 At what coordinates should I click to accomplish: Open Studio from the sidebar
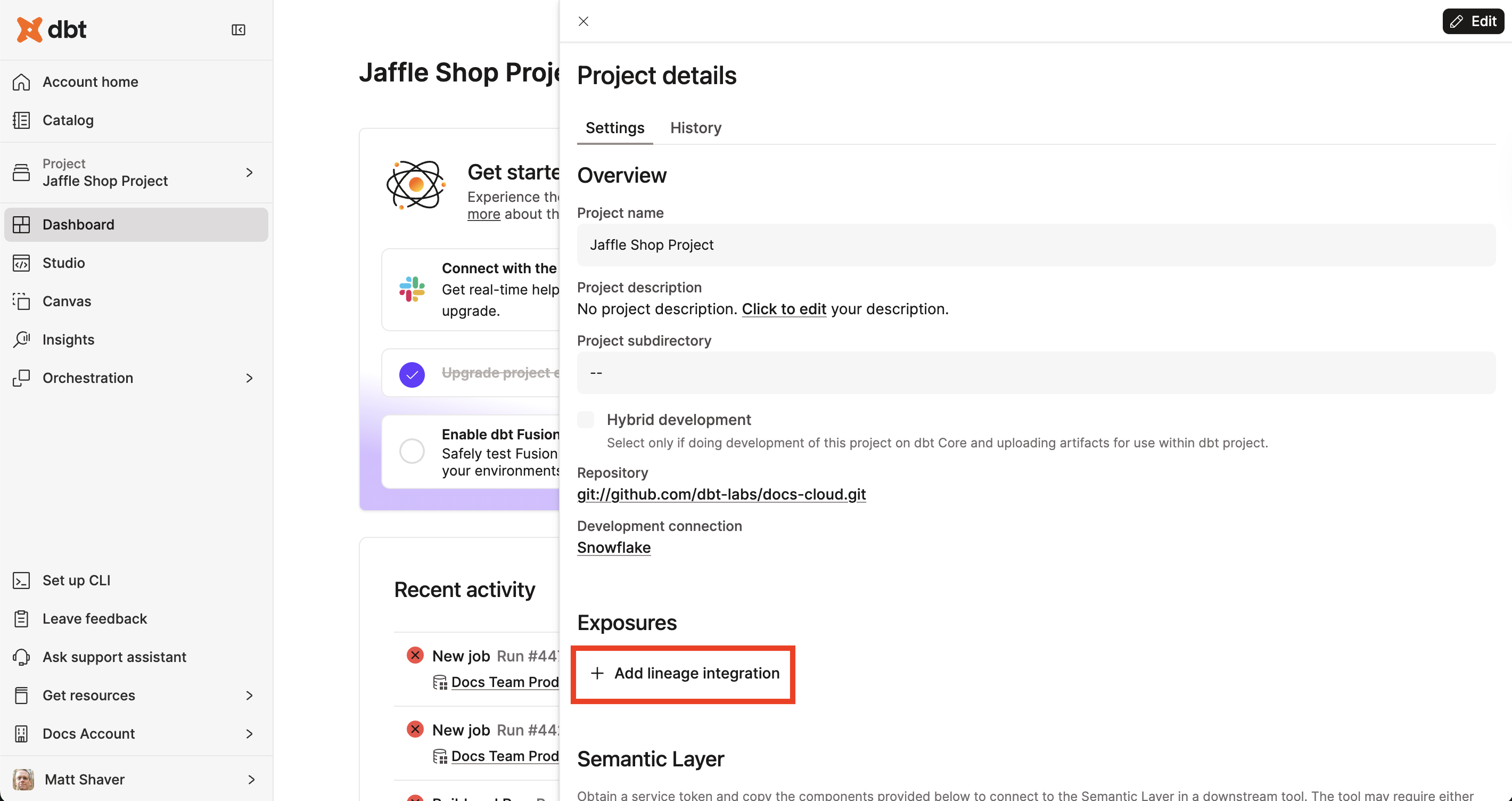(63, 263)
